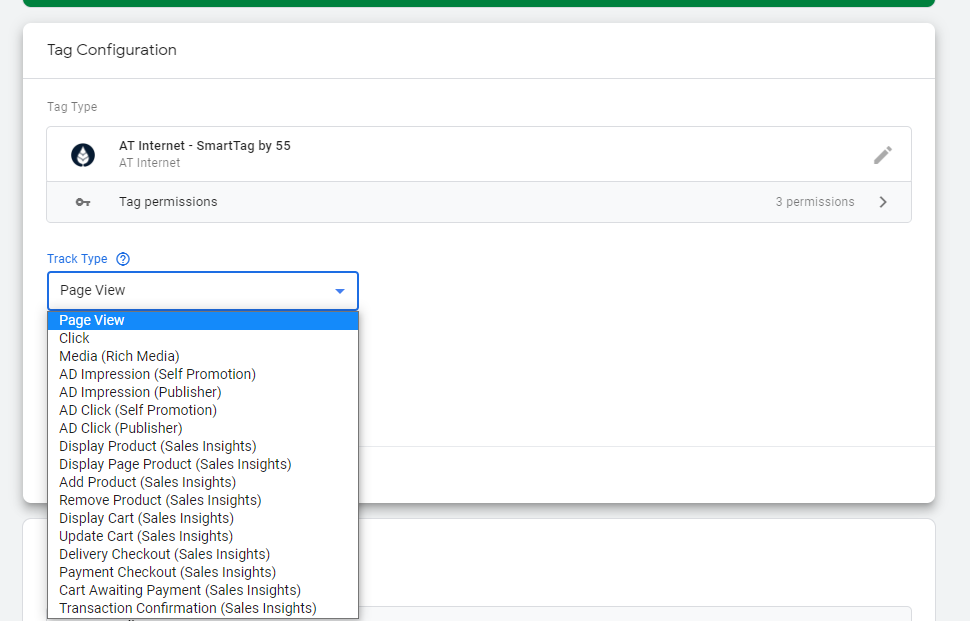Choose Transaction Confirmation (Sales Insights)
This screenshot has width=970, height=621.
tap(187, 608)
